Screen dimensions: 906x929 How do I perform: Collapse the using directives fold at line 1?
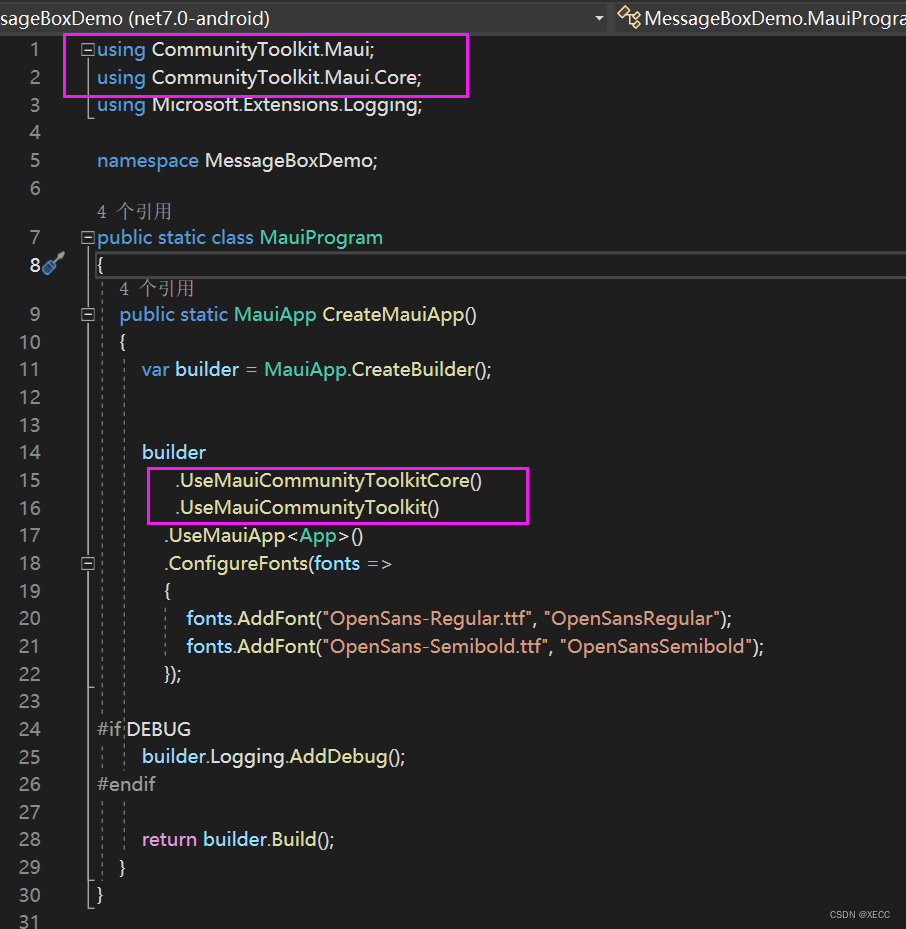[86, 48]
